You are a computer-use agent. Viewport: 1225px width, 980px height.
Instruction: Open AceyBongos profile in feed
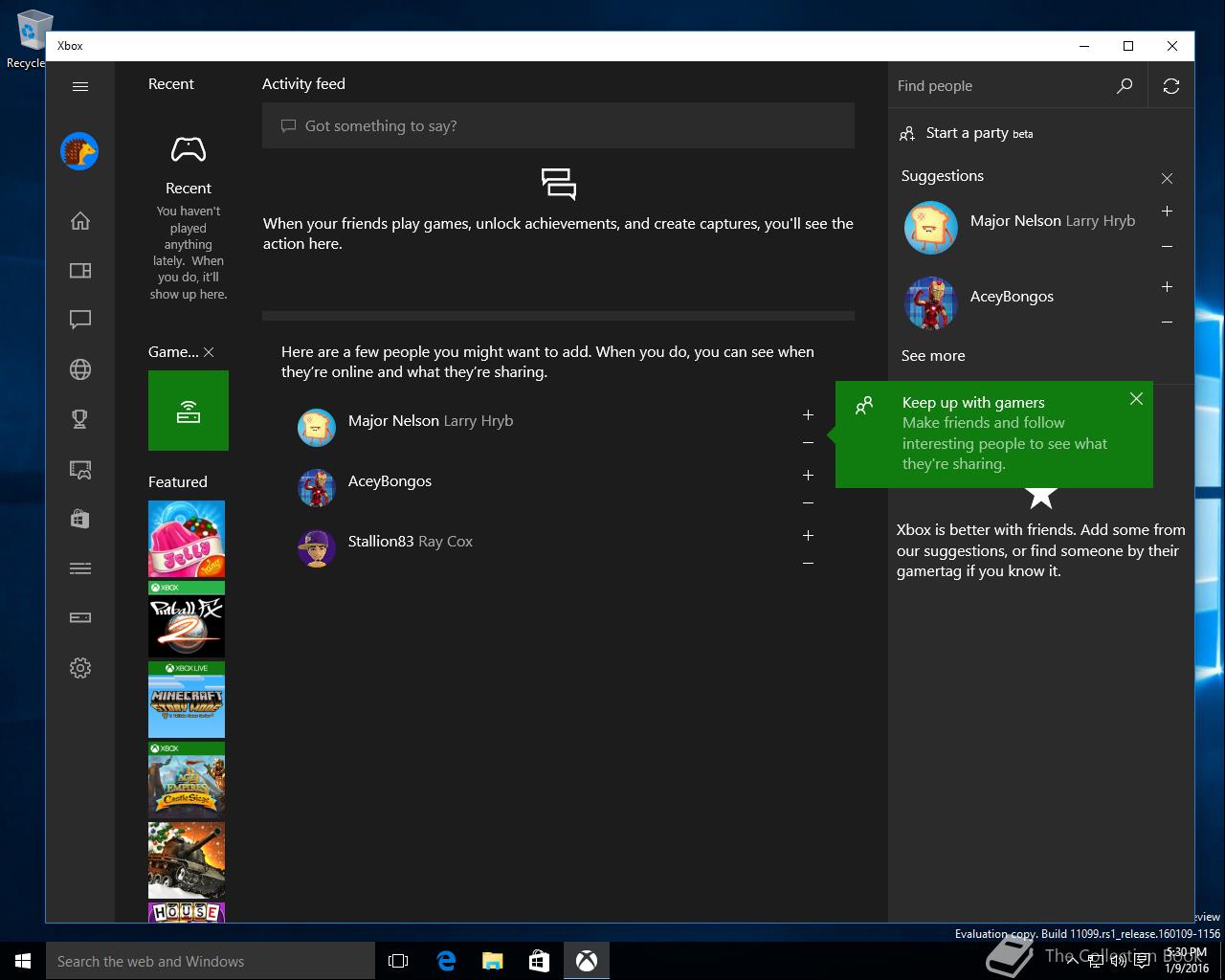(x=390, y=481)
